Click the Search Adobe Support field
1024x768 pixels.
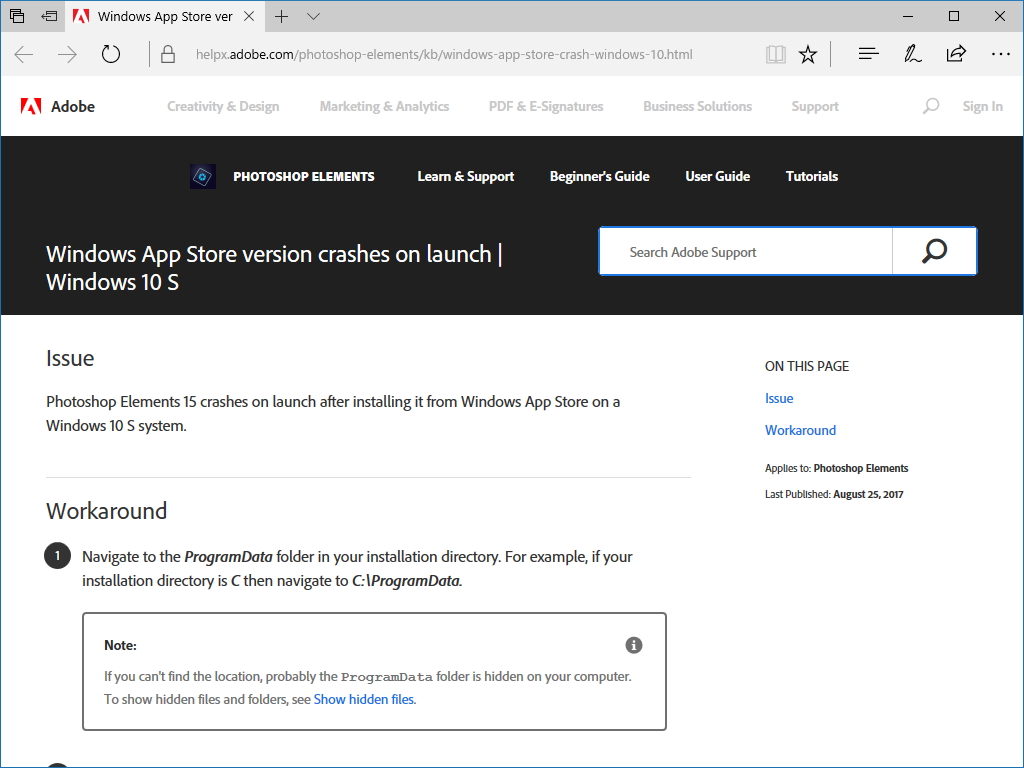point(745,252)
